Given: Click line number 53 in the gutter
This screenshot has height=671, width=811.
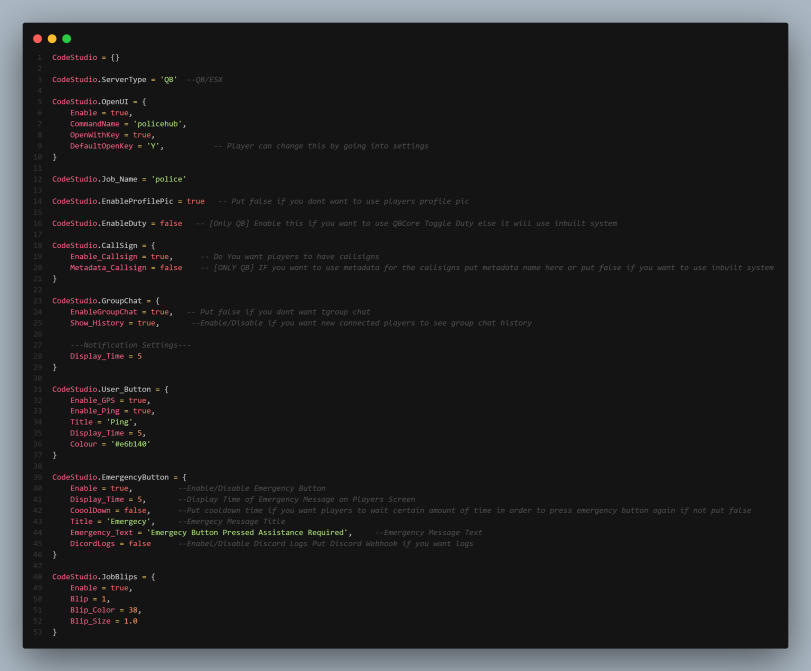Looking at the screenshot, I should (x=38, y=632).
